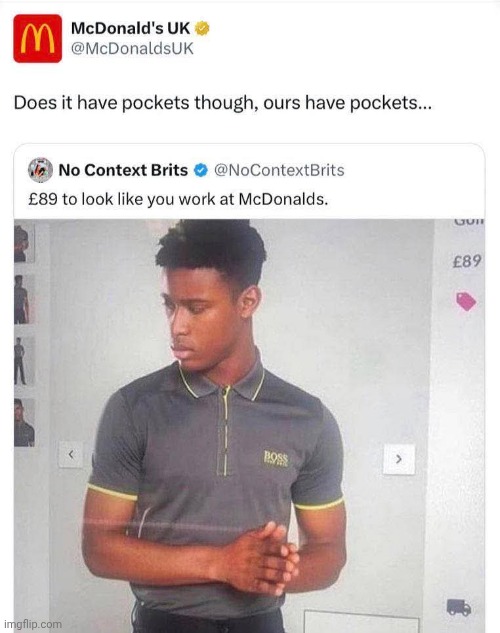This screenshot has height=633, width=500.
Task: Select the second product thumbnail in left strip
Action: tap(23, 300)
